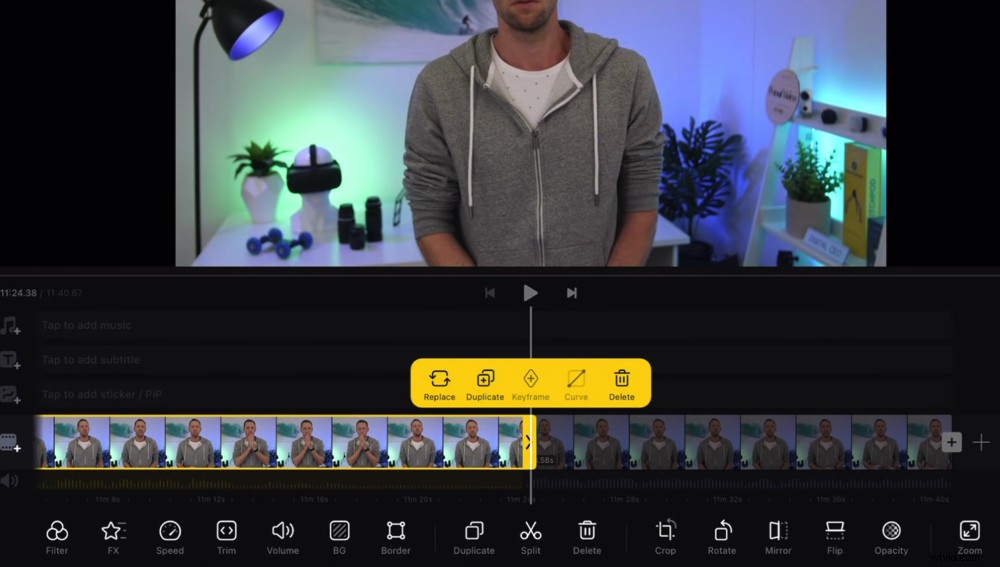Open the Filter tool

(57, 537)
